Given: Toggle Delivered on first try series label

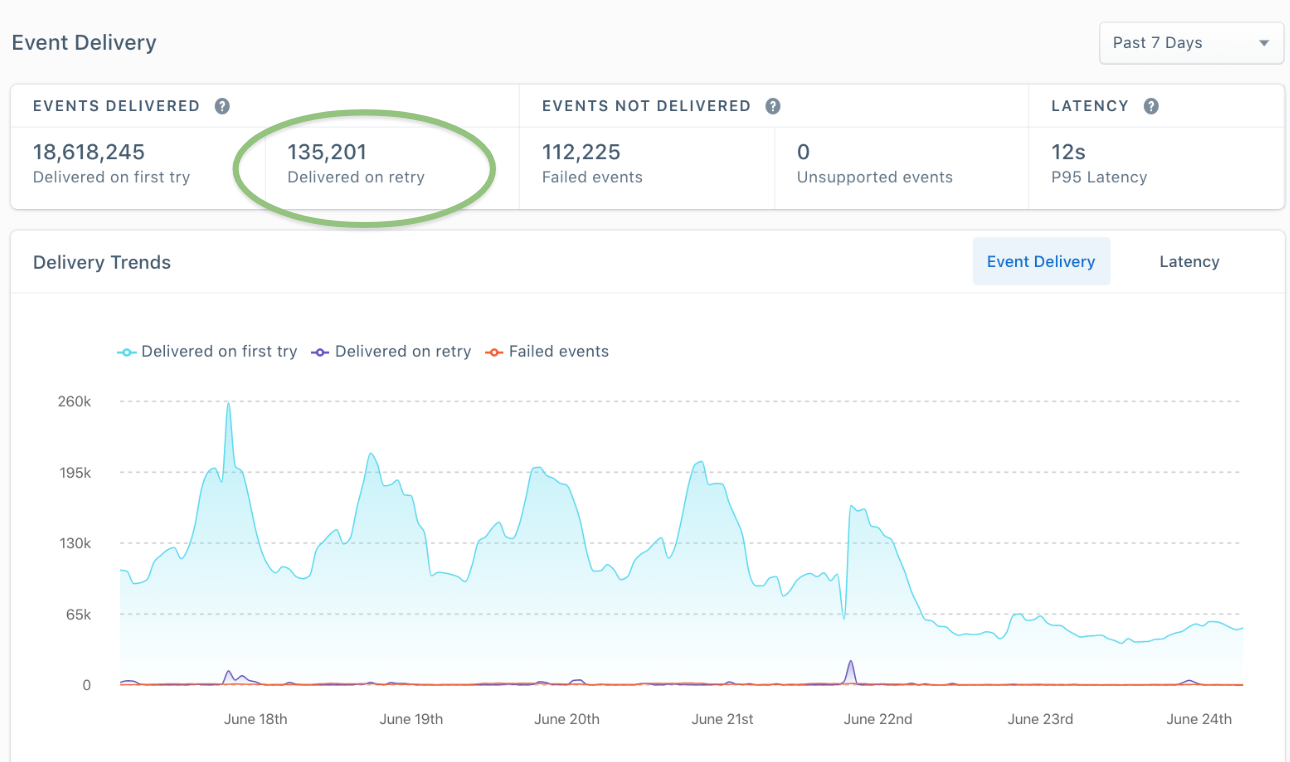Looking at the screenshot, I should coord(219,352).
